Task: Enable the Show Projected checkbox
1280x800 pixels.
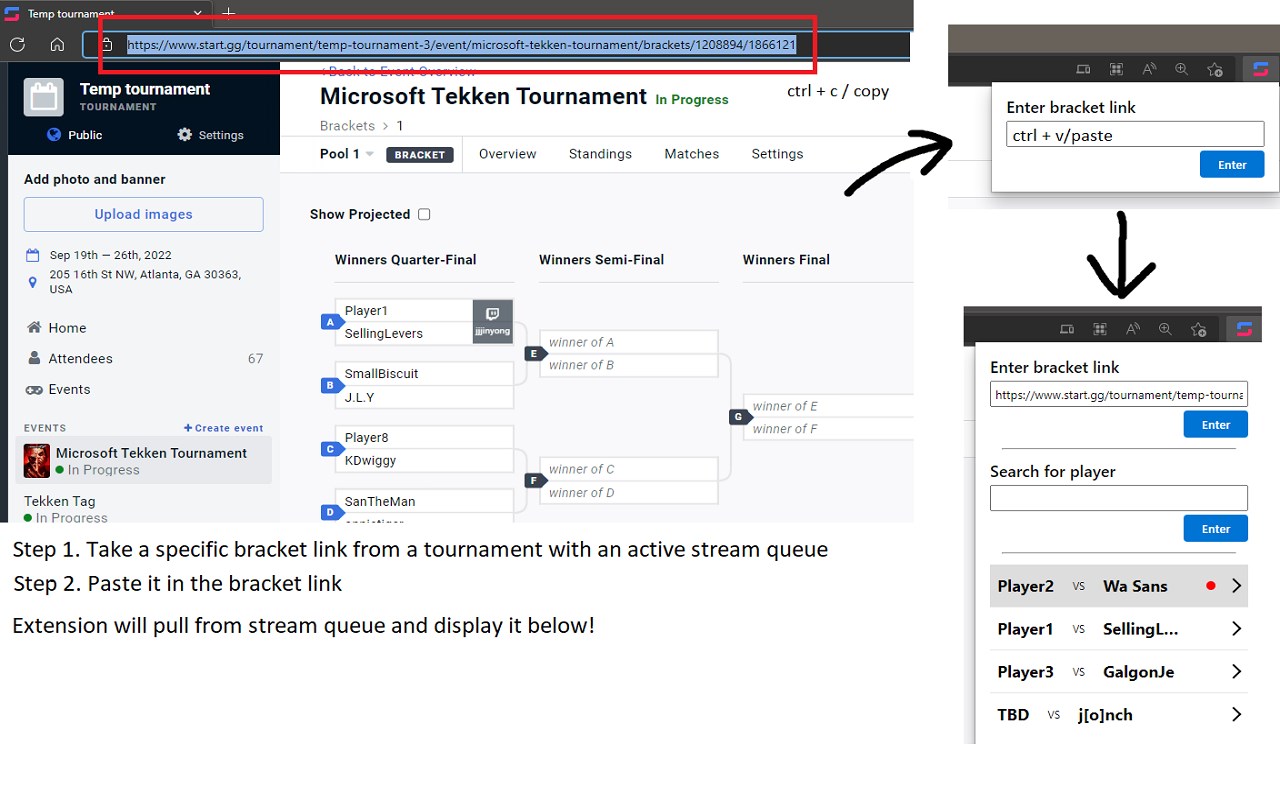Action: 424,214
